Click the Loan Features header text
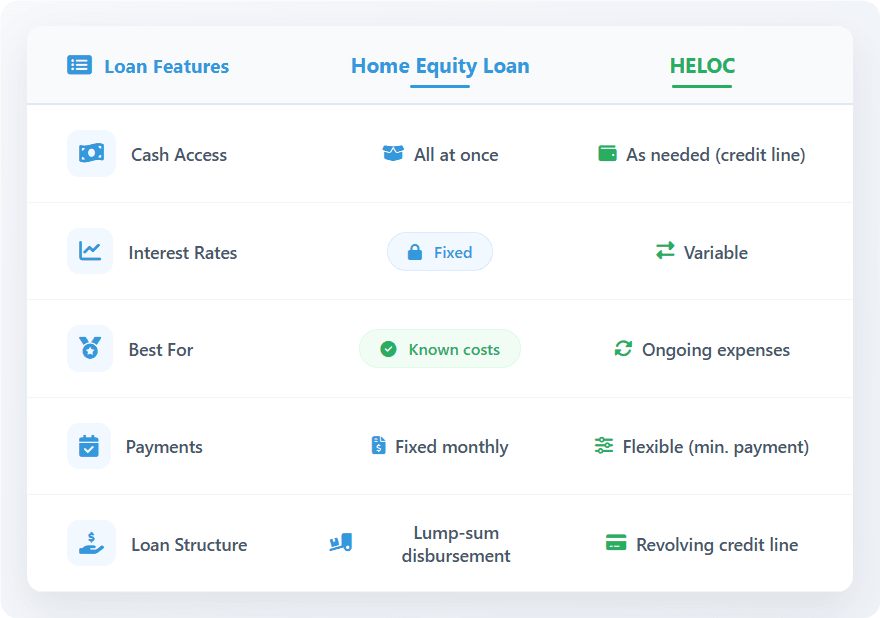The image size is (880, 618). pos(167,66)
